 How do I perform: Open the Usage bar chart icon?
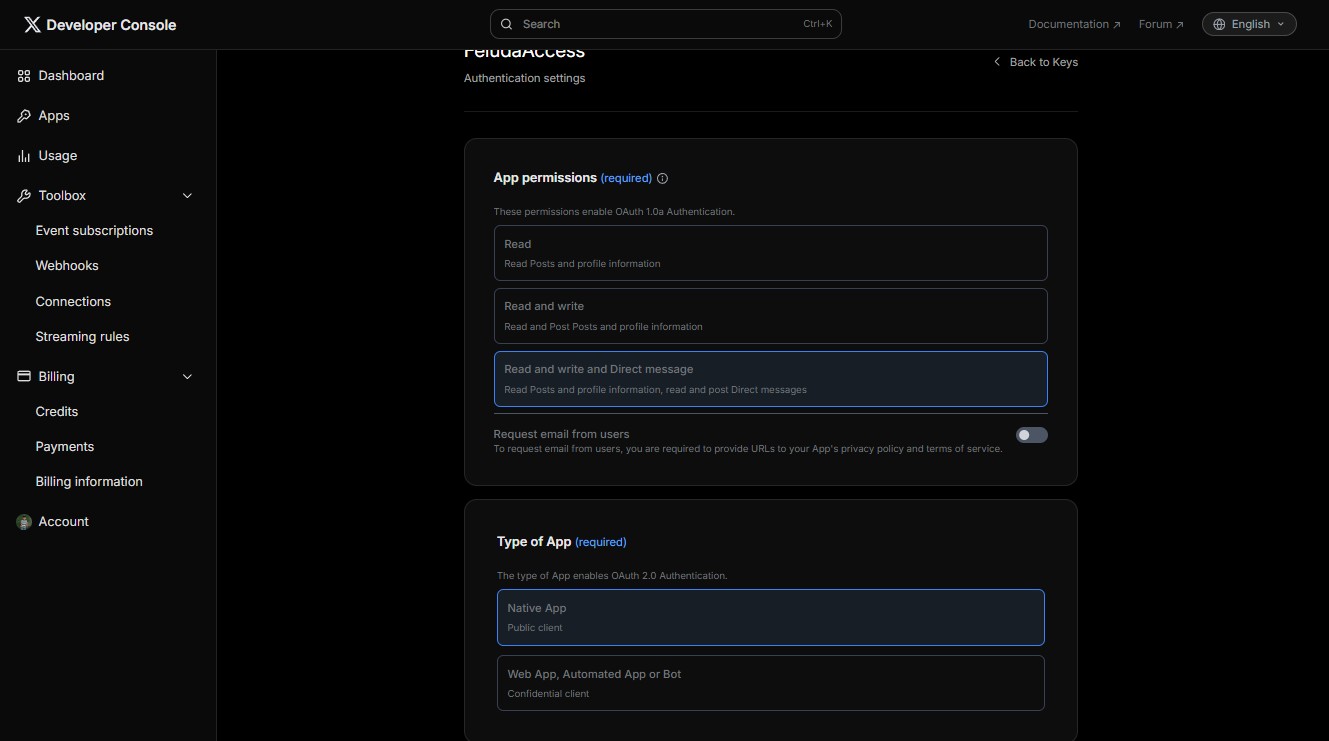click(24, 156)
